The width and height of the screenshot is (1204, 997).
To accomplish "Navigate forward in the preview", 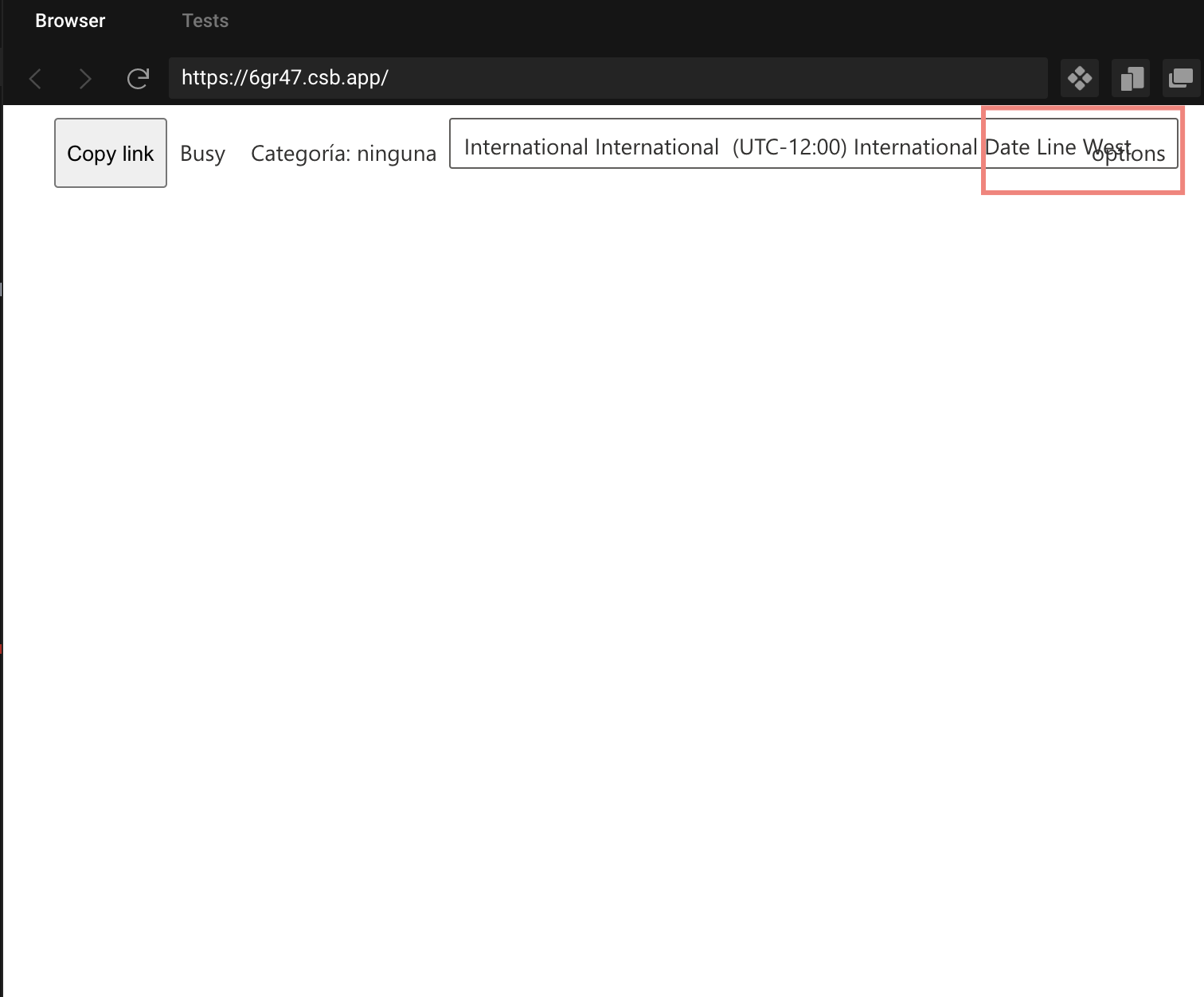I will tap(85, 77).
